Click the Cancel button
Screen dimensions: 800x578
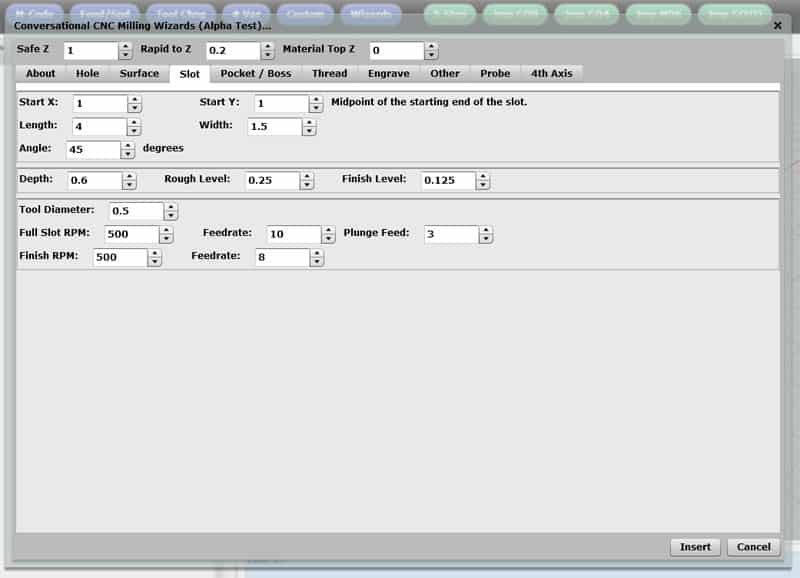753,547
